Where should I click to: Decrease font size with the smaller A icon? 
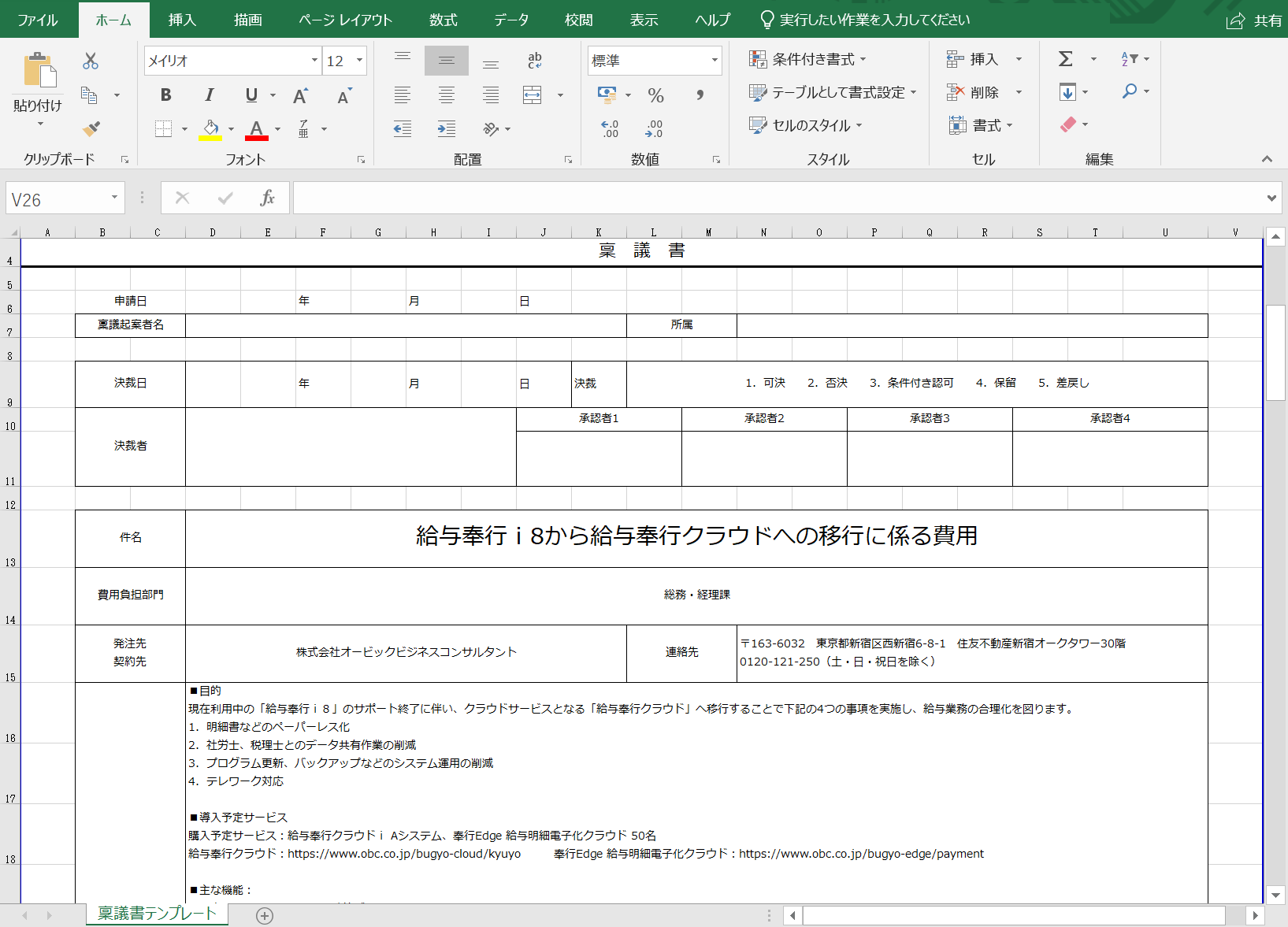point(344,96)
